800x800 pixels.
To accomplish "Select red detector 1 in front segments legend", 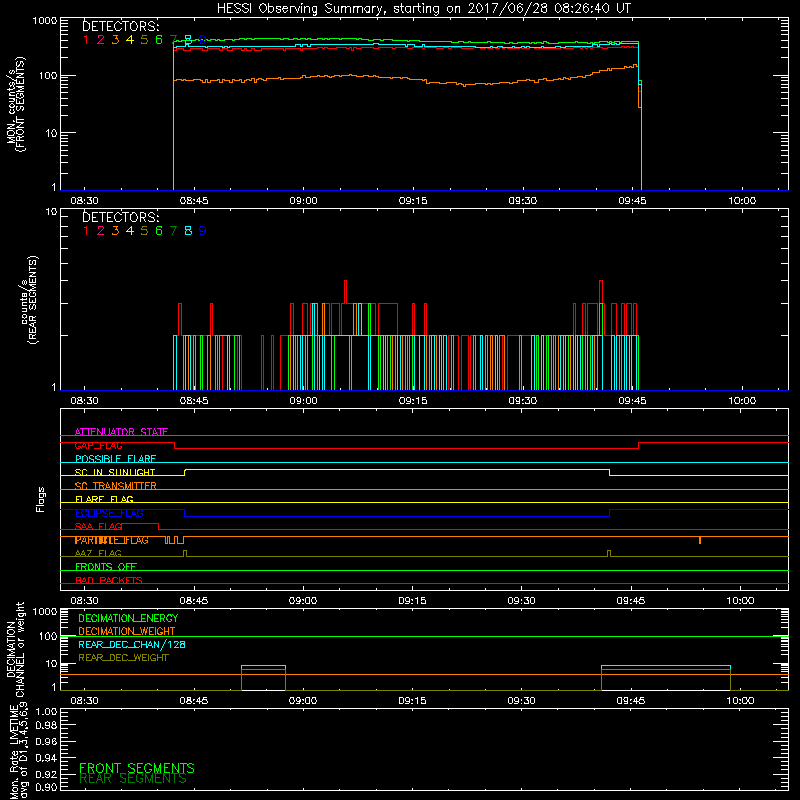I will point(86,40).
